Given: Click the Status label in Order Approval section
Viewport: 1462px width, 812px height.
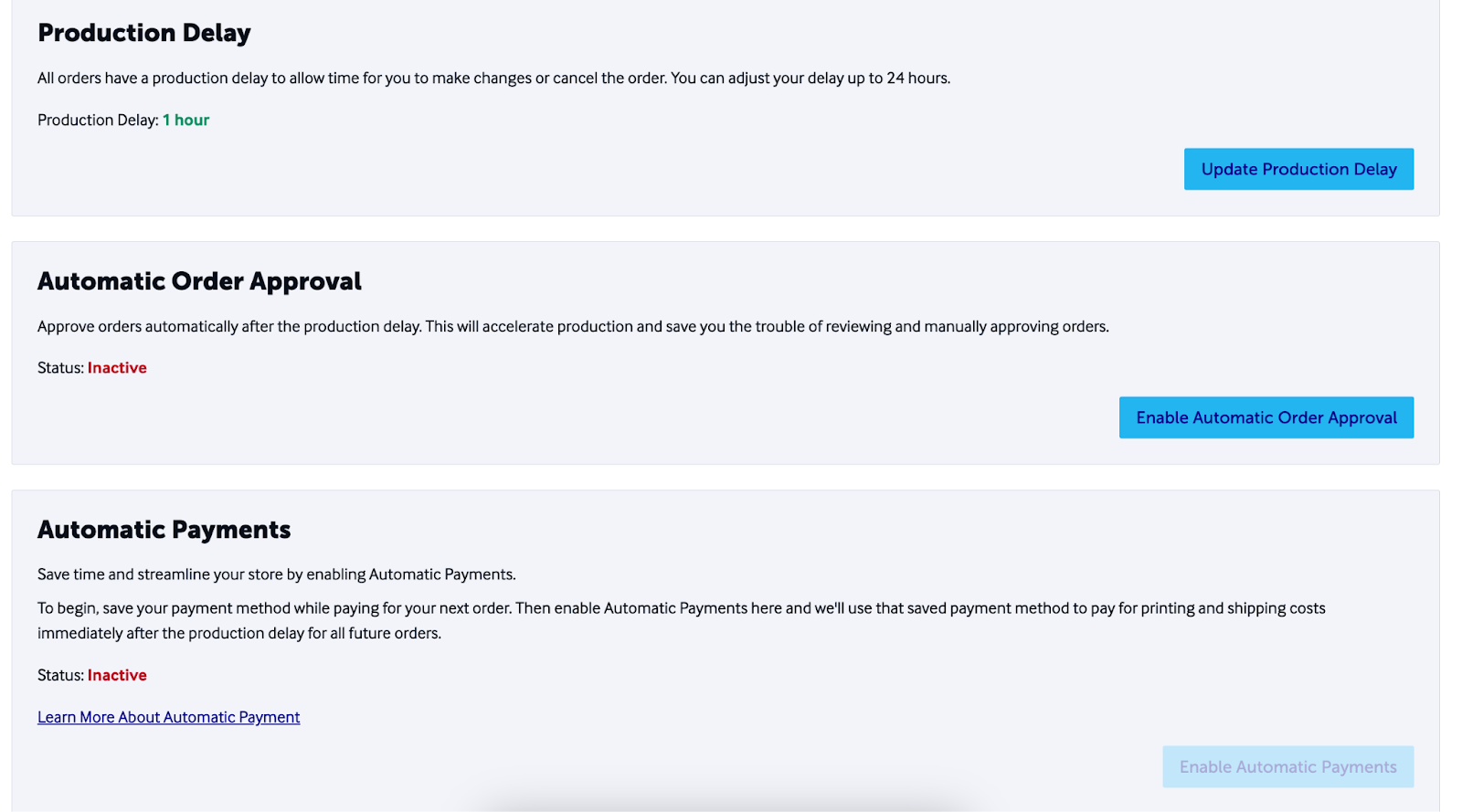Looking at the screenshot, I should coord(58,367).
